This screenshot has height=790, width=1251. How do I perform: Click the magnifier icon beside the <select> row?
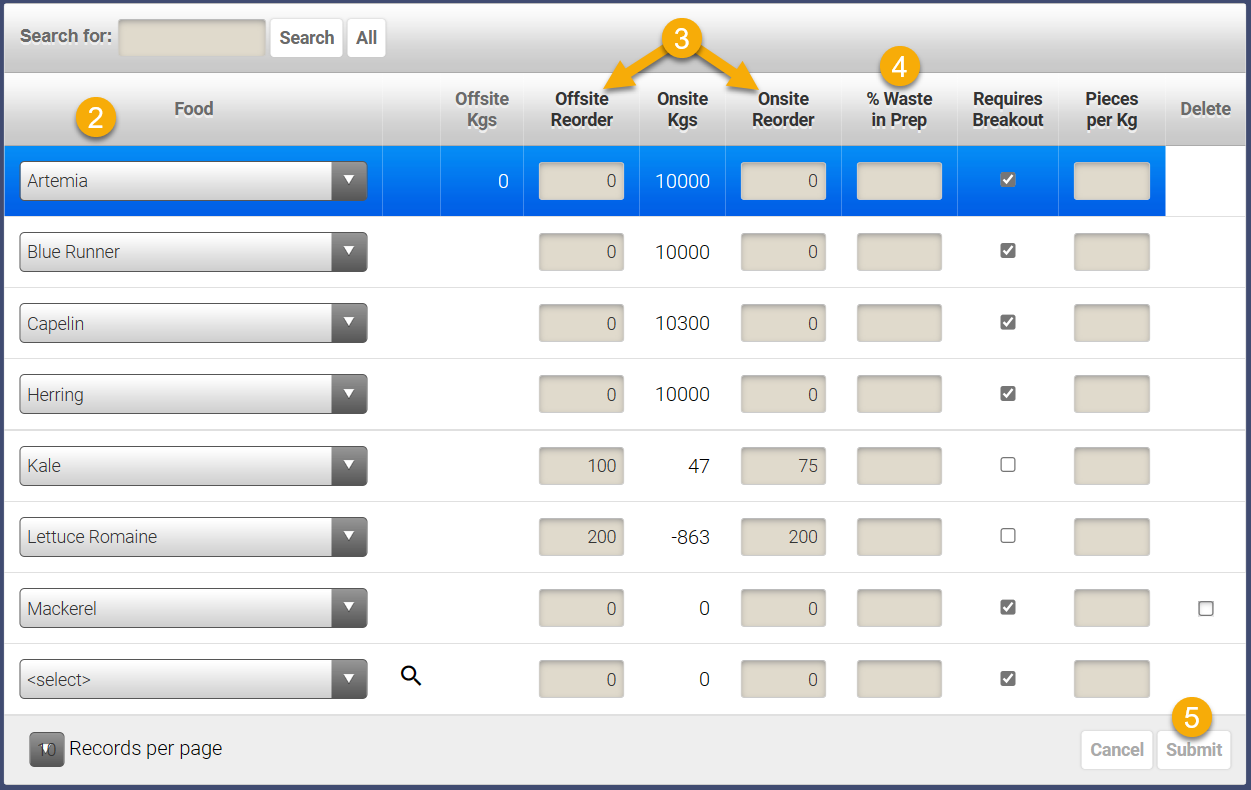[x=411, y=676]
